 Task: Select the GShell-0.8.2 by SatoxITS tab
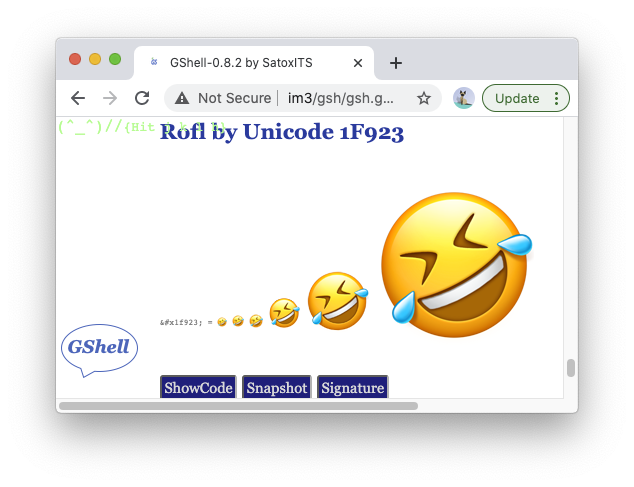click(x=240, y=63)
